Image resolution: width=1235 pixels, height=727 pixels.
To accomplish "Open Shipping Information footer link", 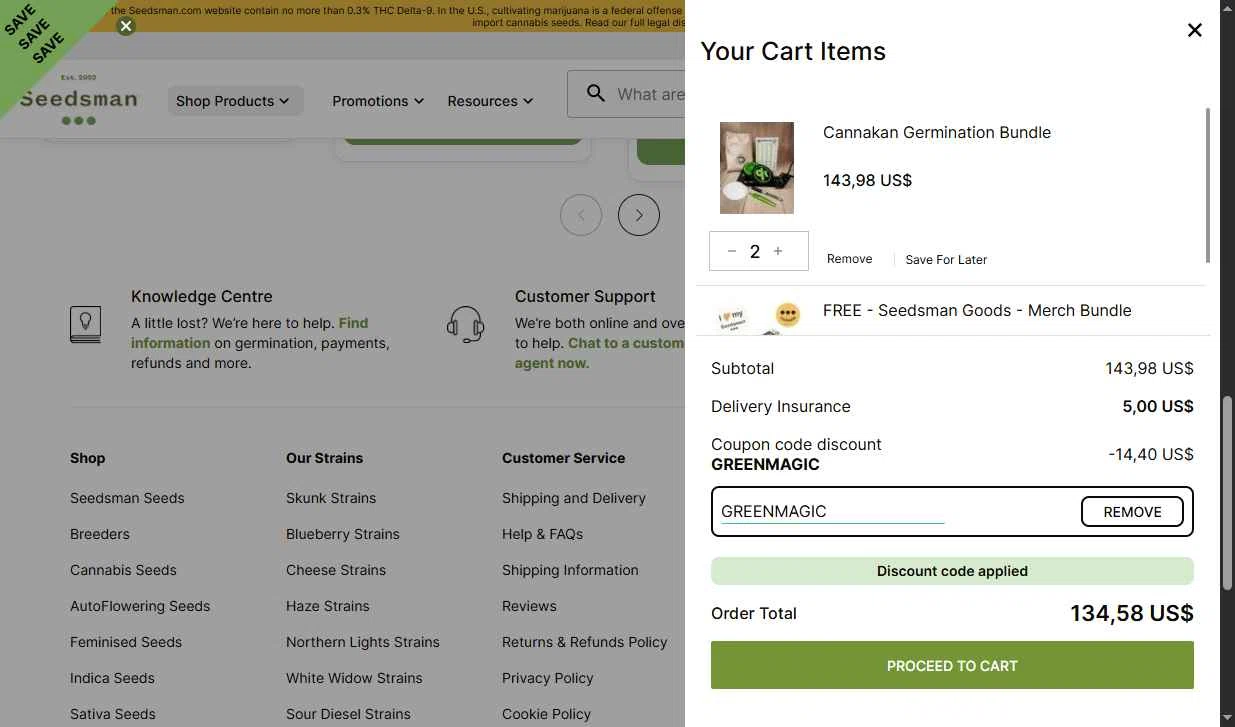I will 570,570.
